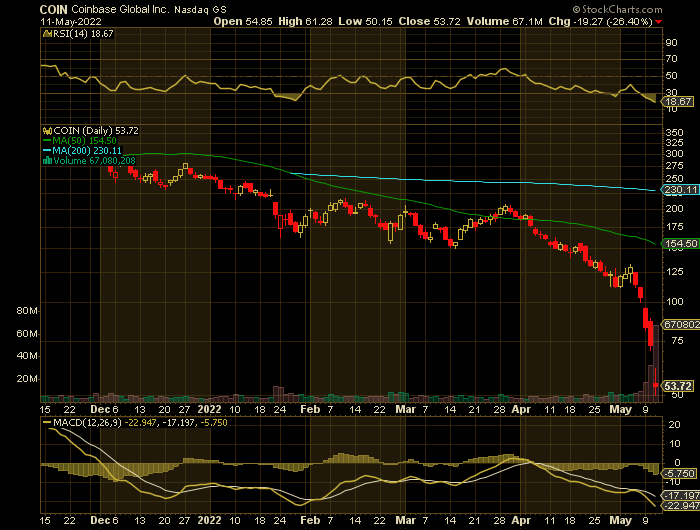
Task: Click the 230.11 MA(200) value label
Action: (679, 190)
